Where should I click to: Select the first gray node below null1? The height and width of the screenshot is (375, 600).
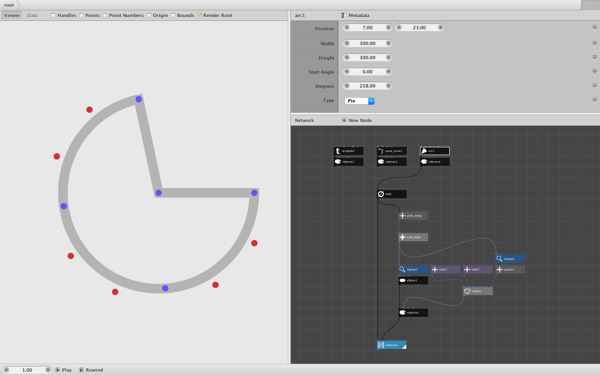[x=413, y=216]
